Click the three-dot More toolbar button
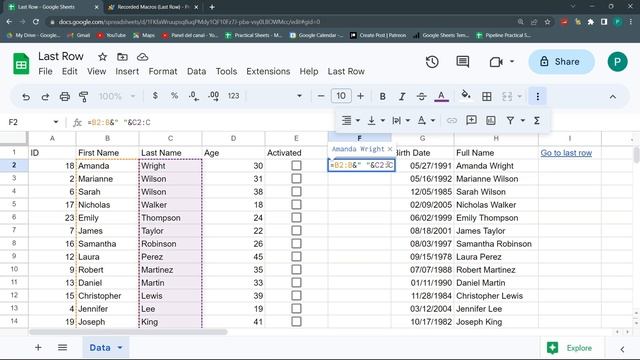The width and height of the screenshot is (640, 360). point(538,96)
